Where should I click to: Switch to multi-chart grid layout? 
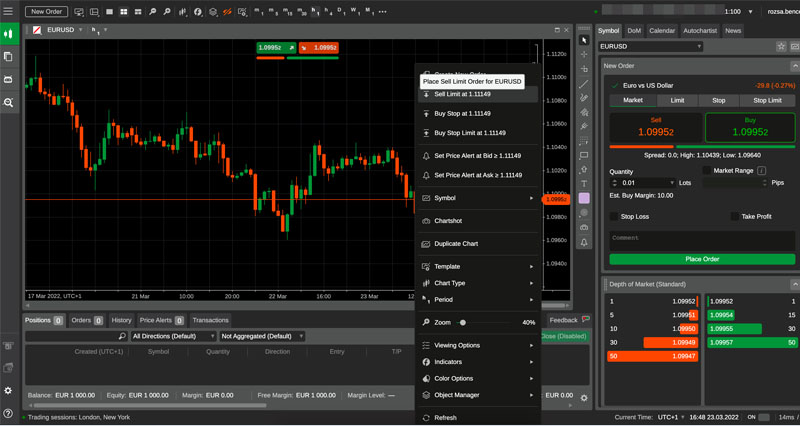tap(123, 11)
